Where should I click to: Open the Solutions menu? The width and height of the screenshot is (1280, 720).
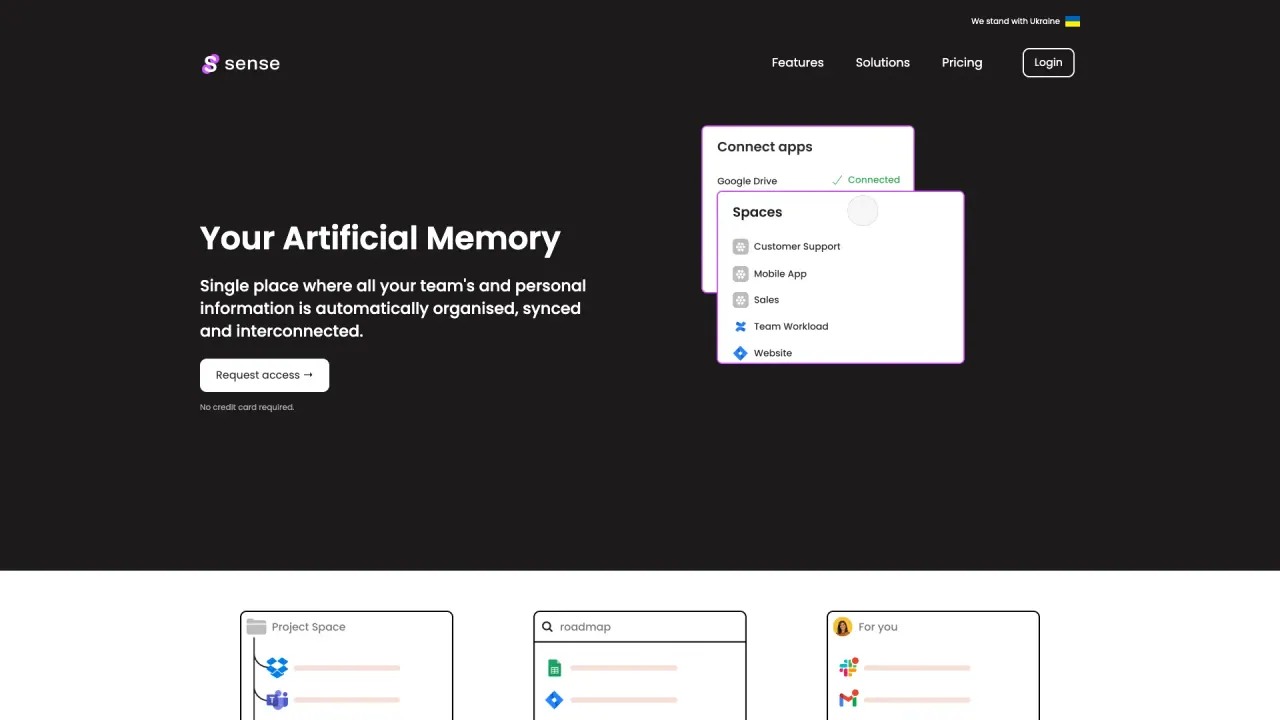(883, 63)
